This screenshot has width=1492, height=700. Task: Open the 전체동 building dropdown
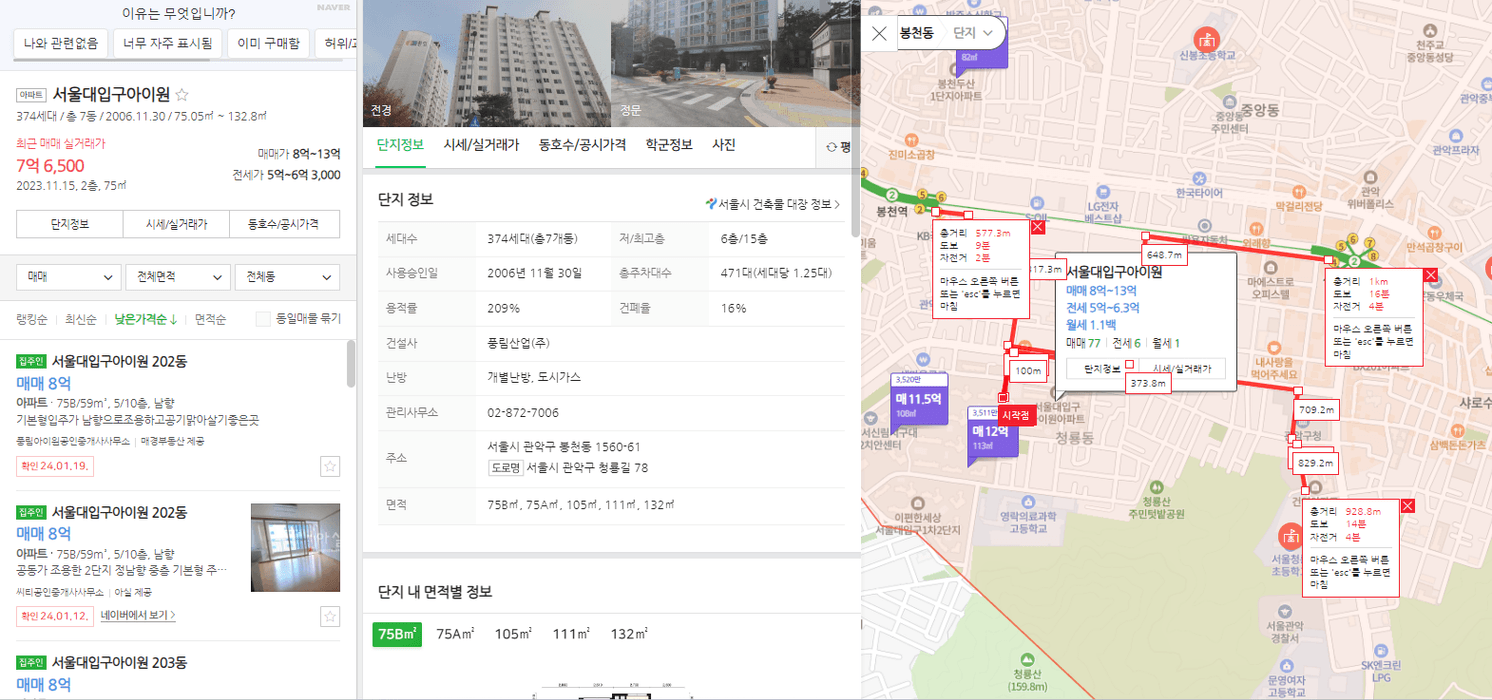286,277
